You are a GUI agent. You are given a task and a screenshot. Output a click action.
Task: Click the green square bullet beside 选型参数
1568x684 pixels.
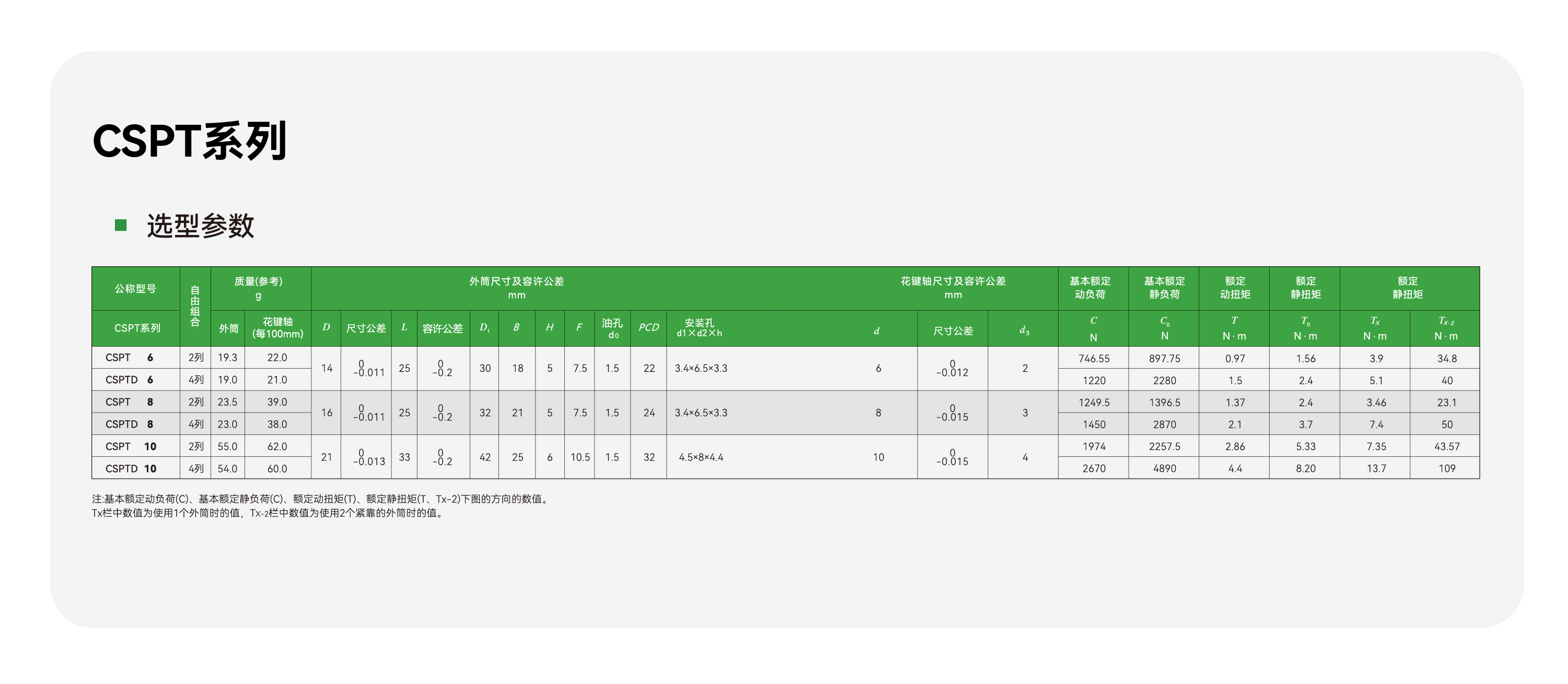[x=121, y=225]
